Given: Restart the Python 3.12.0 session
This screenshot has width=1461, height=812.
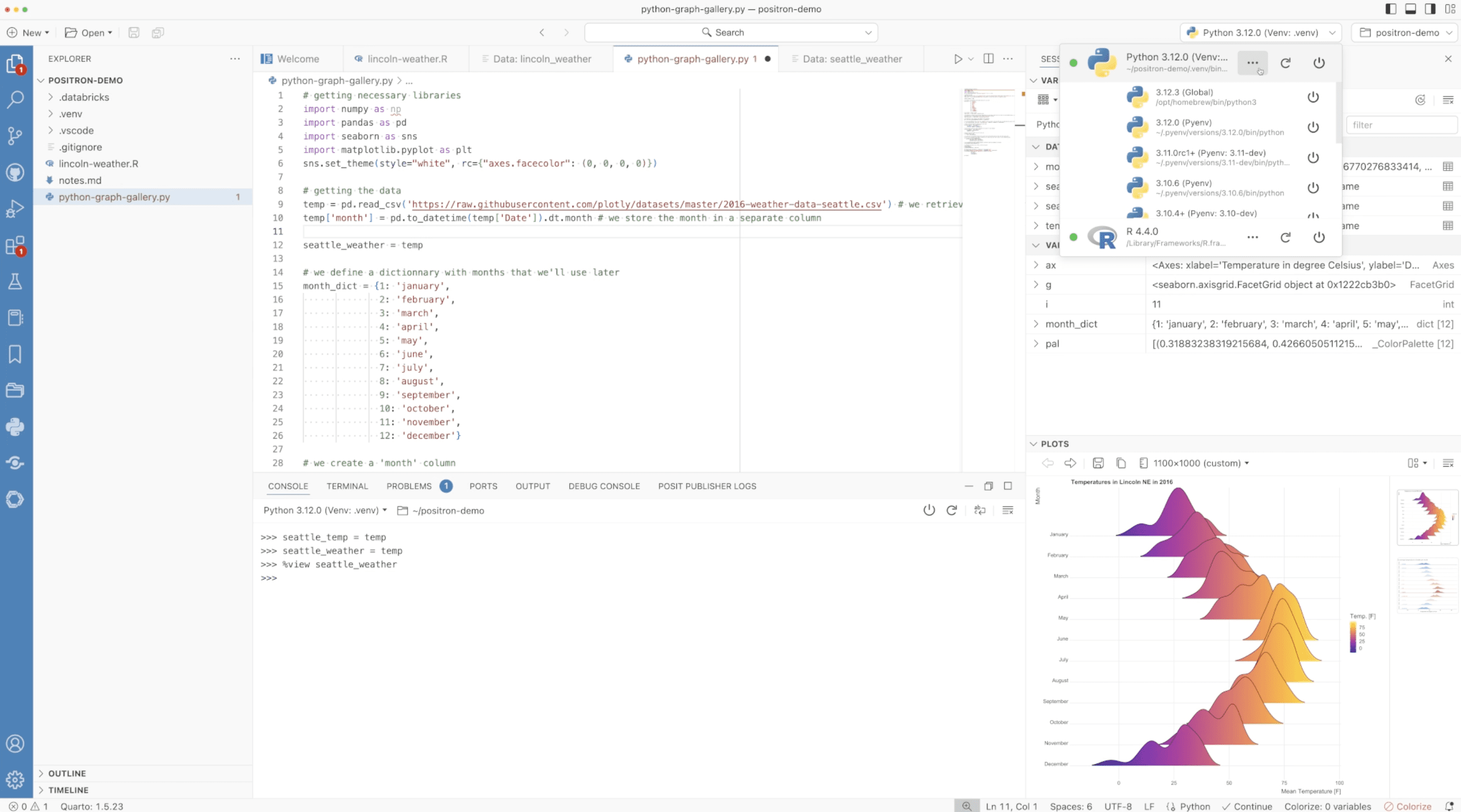Looking at the screenshot, I should pos(1286,63).
